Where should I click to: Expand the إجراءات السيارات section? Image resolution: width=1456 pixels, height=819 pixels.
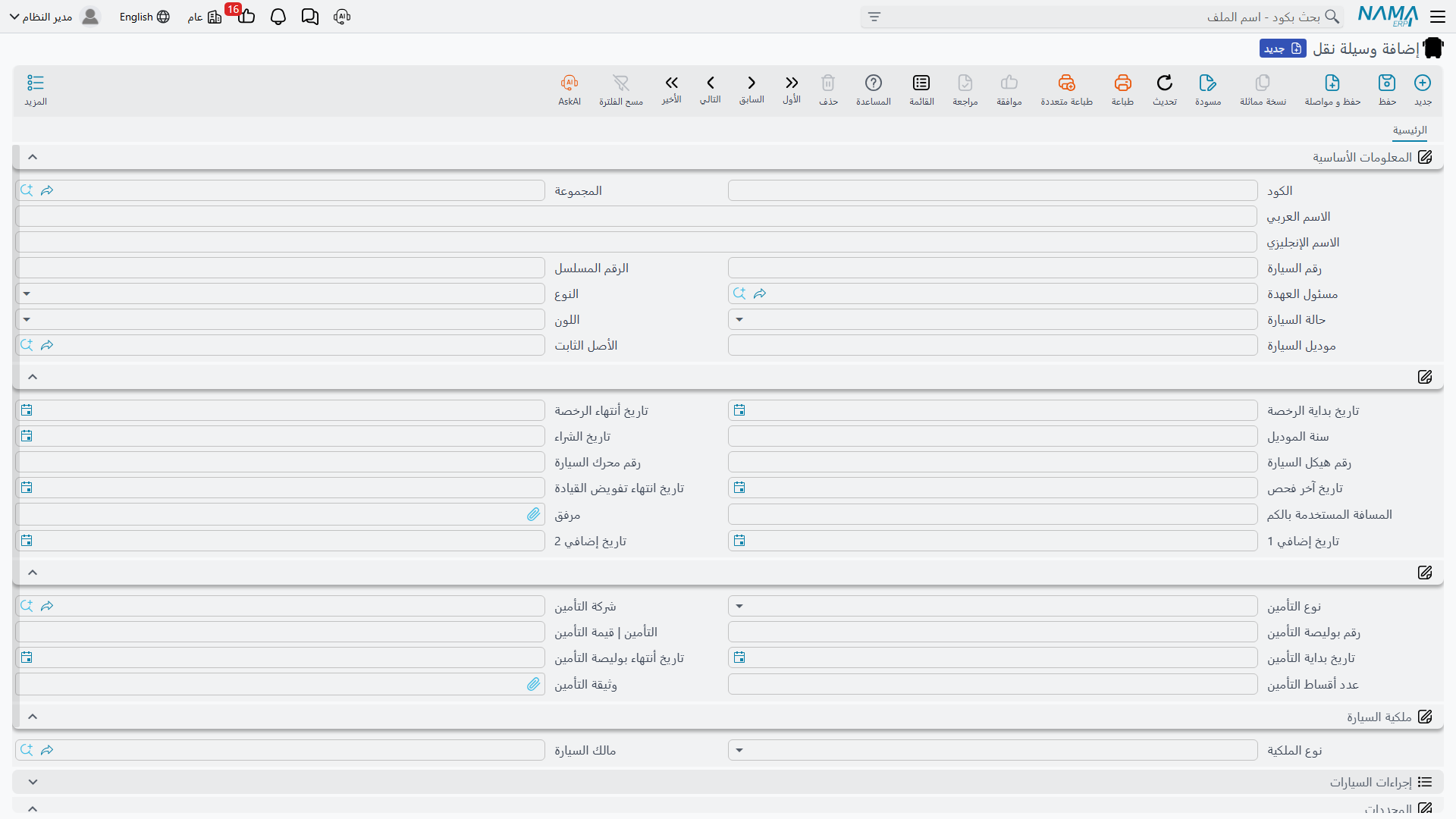33,782
